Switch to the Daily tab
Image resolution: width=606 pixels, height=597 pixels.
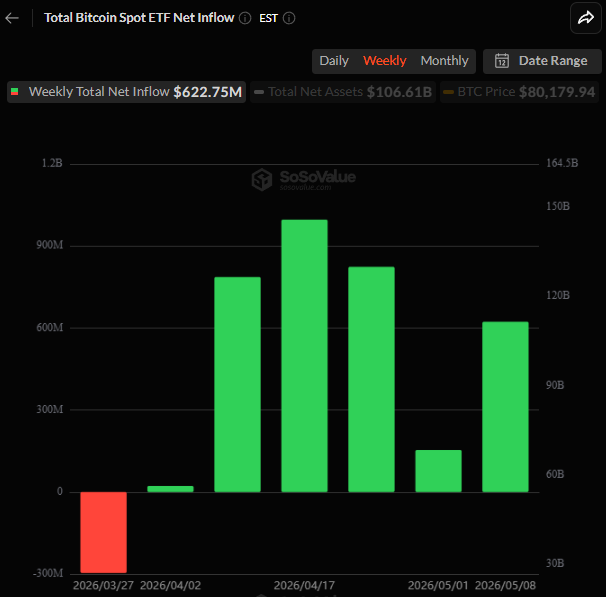(334, 61)
